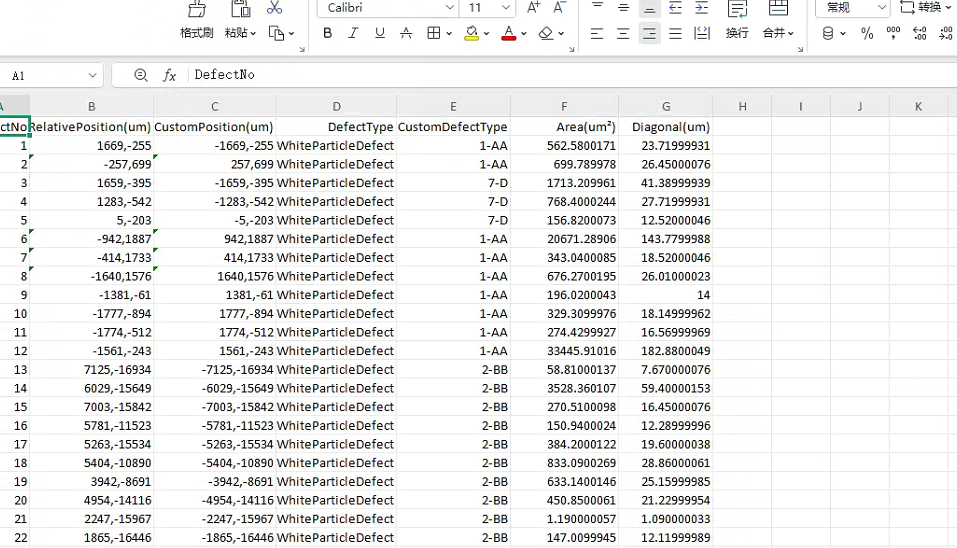Toggle bold formatting

(328, 33)
